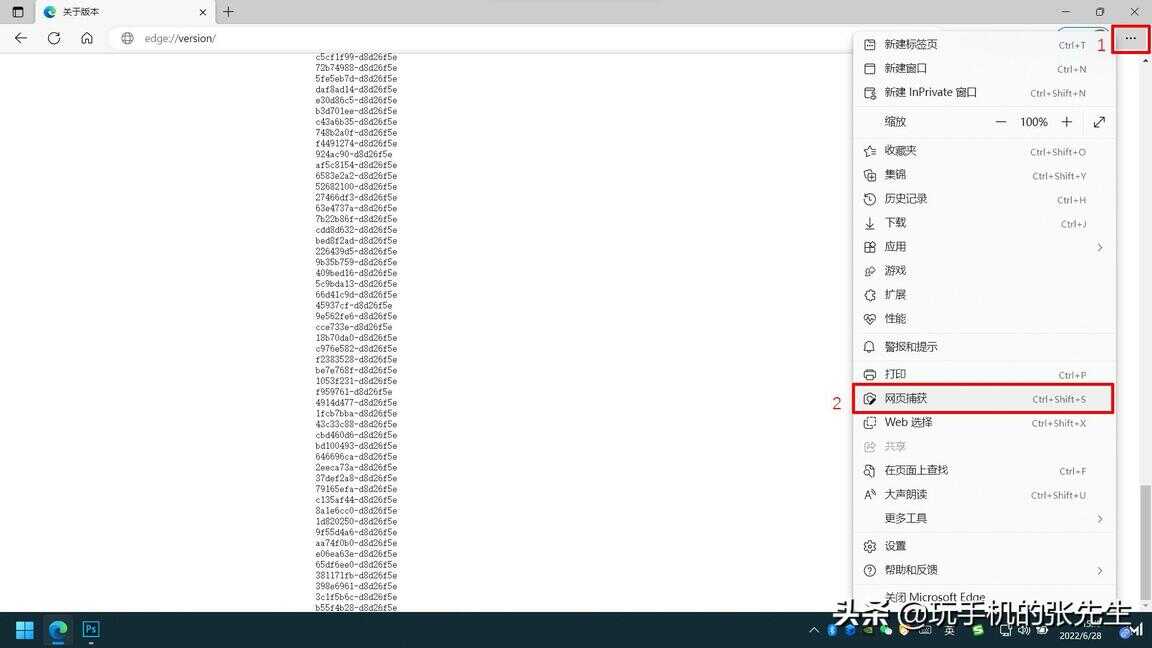Open the Windows Start menu

click(24, 630)
